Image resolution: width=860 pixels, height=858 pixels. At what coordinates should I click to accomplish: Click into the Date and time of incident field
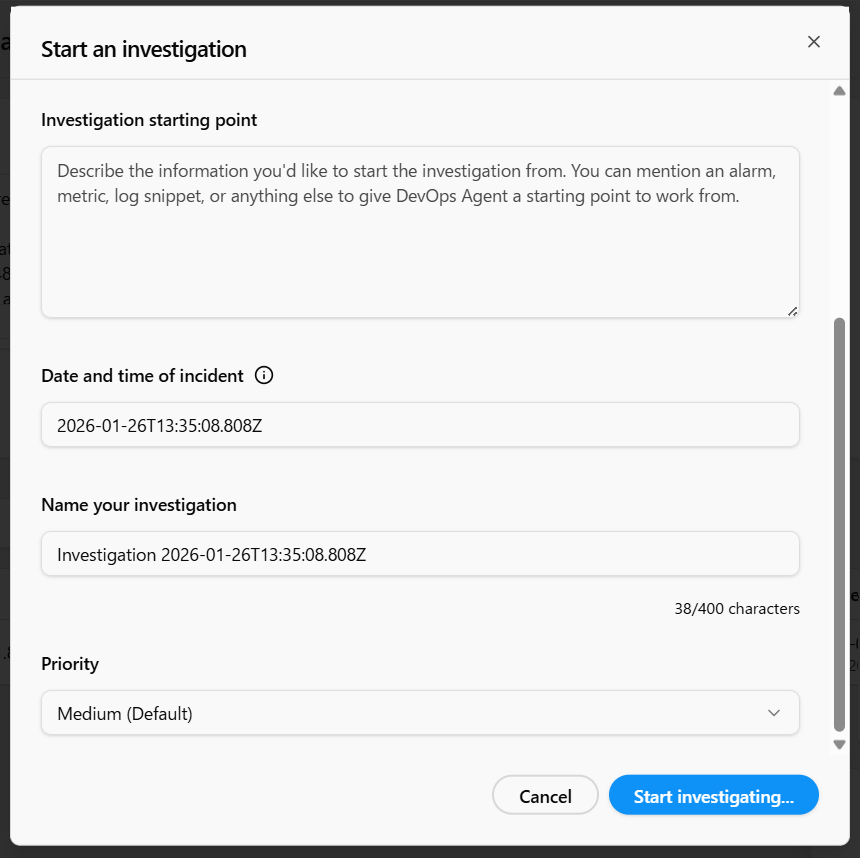pyautogui.click(x=420, y=425)
